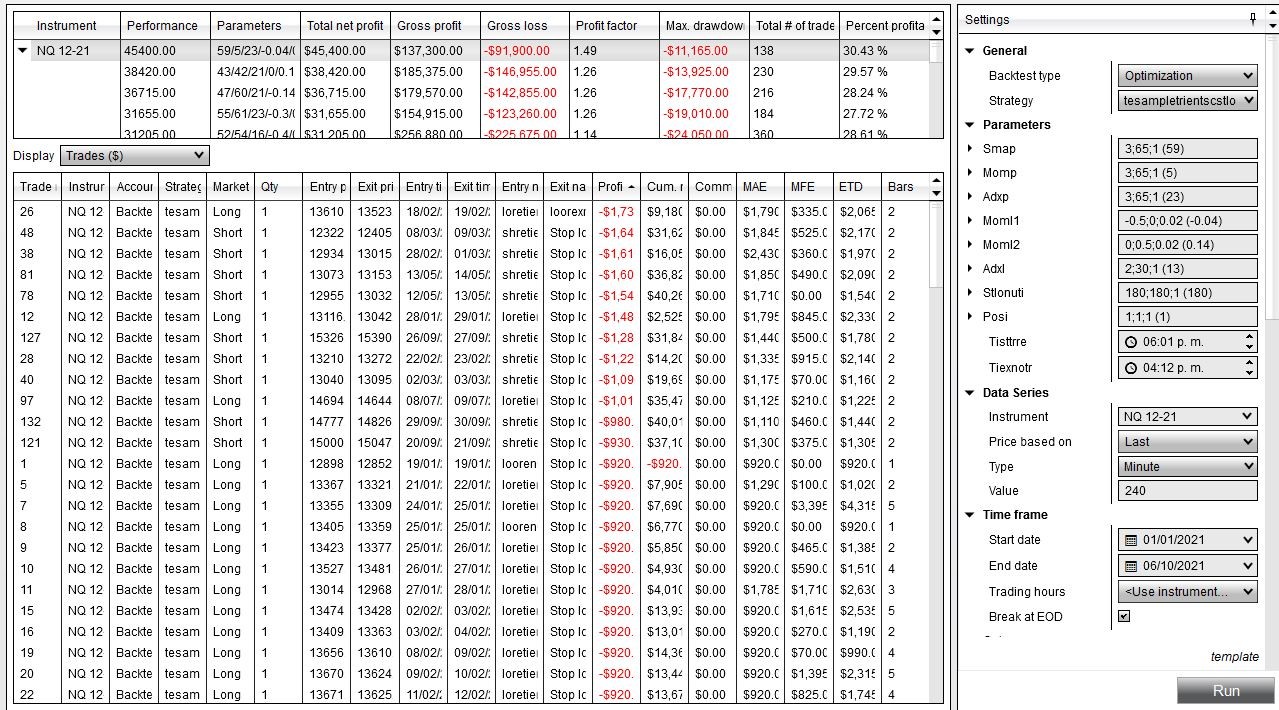Click the Run button

coord(1227,690)
